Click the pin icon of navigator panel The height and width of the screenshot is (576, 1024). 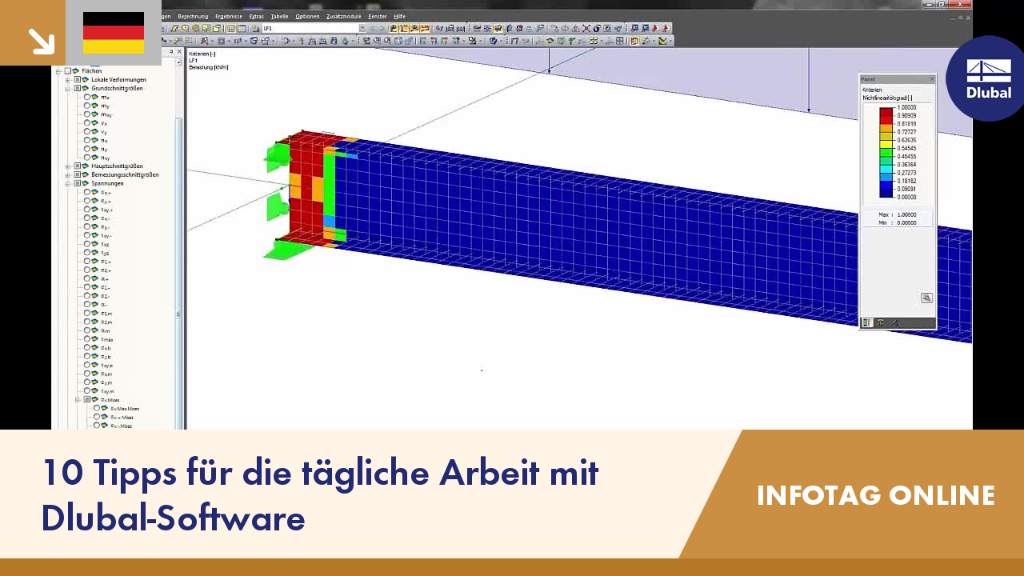click(171, 52)
